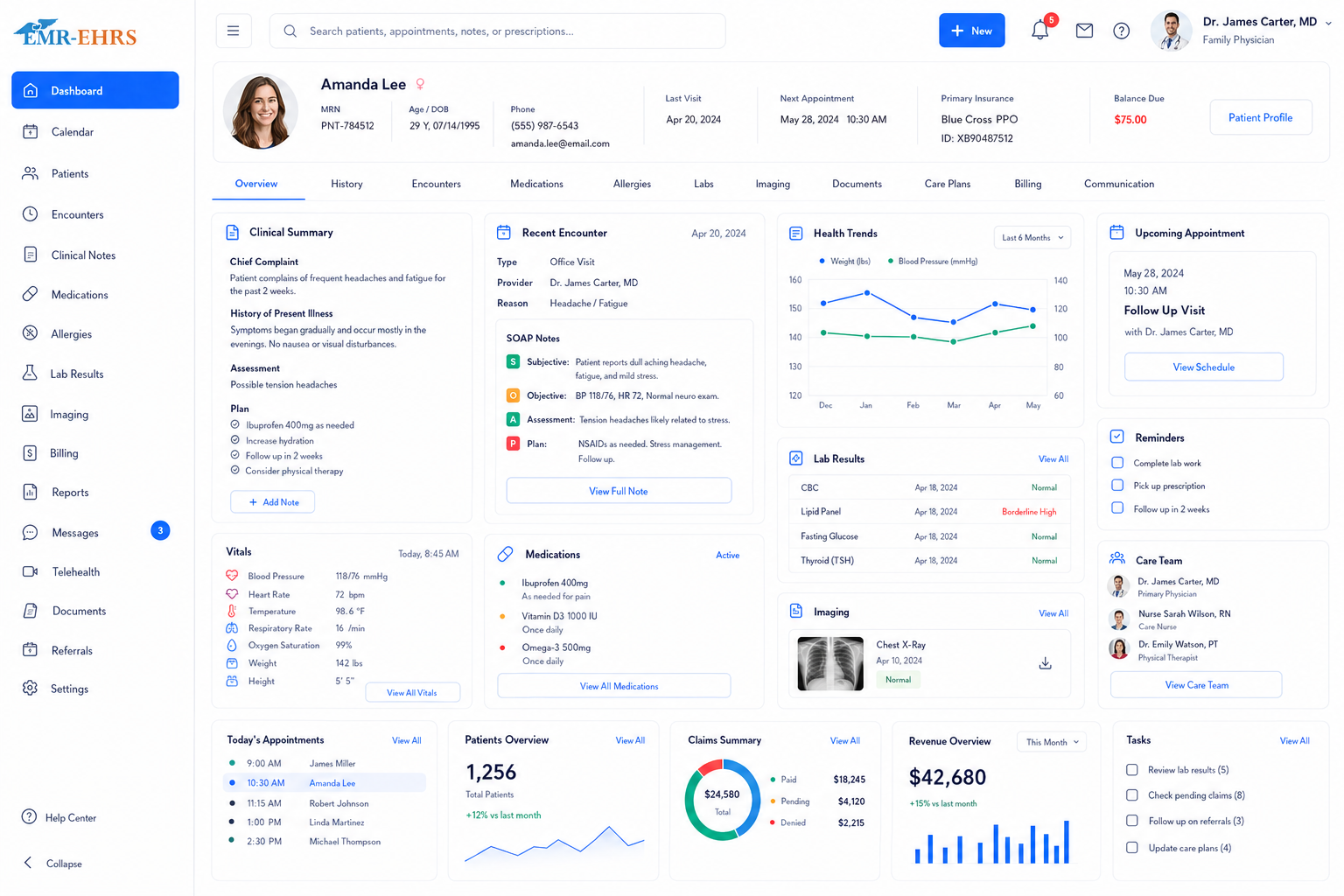
Task: Check the Follow up in 2 weeks reminder
Action: 1117,507
